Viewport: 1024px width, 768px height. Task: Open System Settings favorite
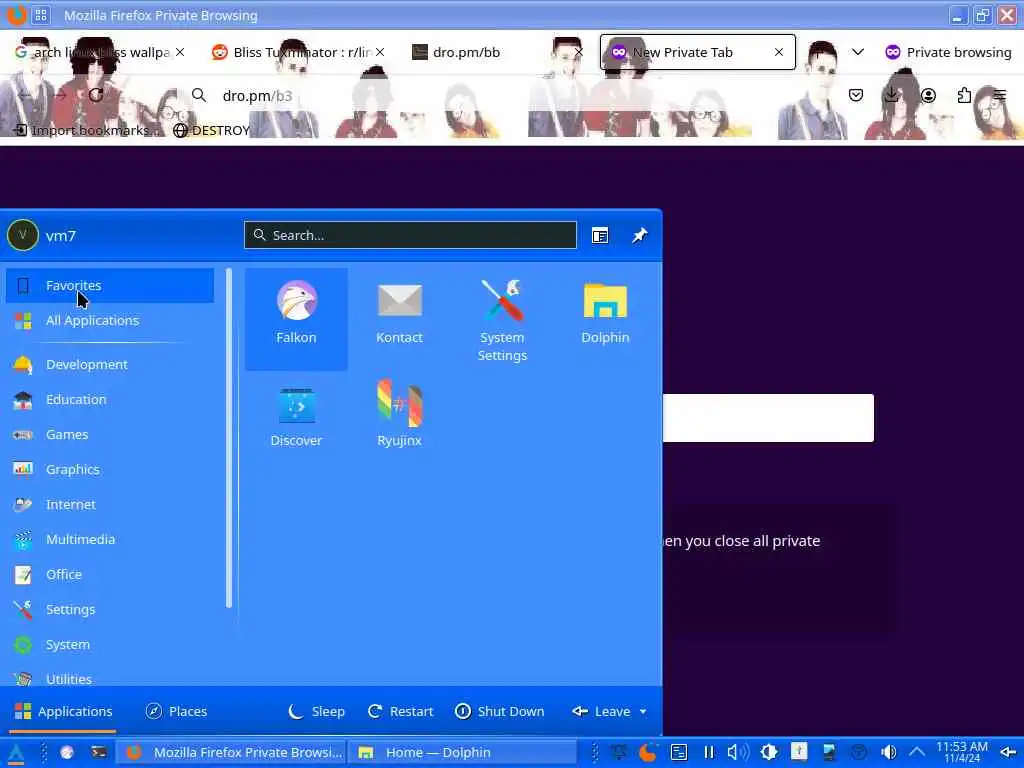click(502, 318)
